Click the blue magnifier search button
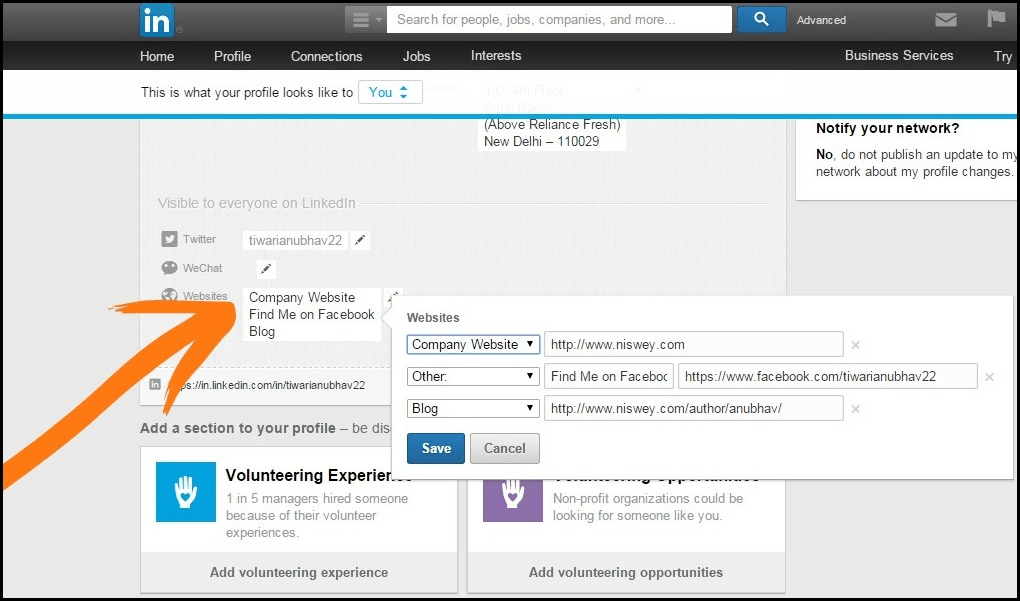Image resolution: width=1020 pixels, height=601 pixels. point(761,20)
